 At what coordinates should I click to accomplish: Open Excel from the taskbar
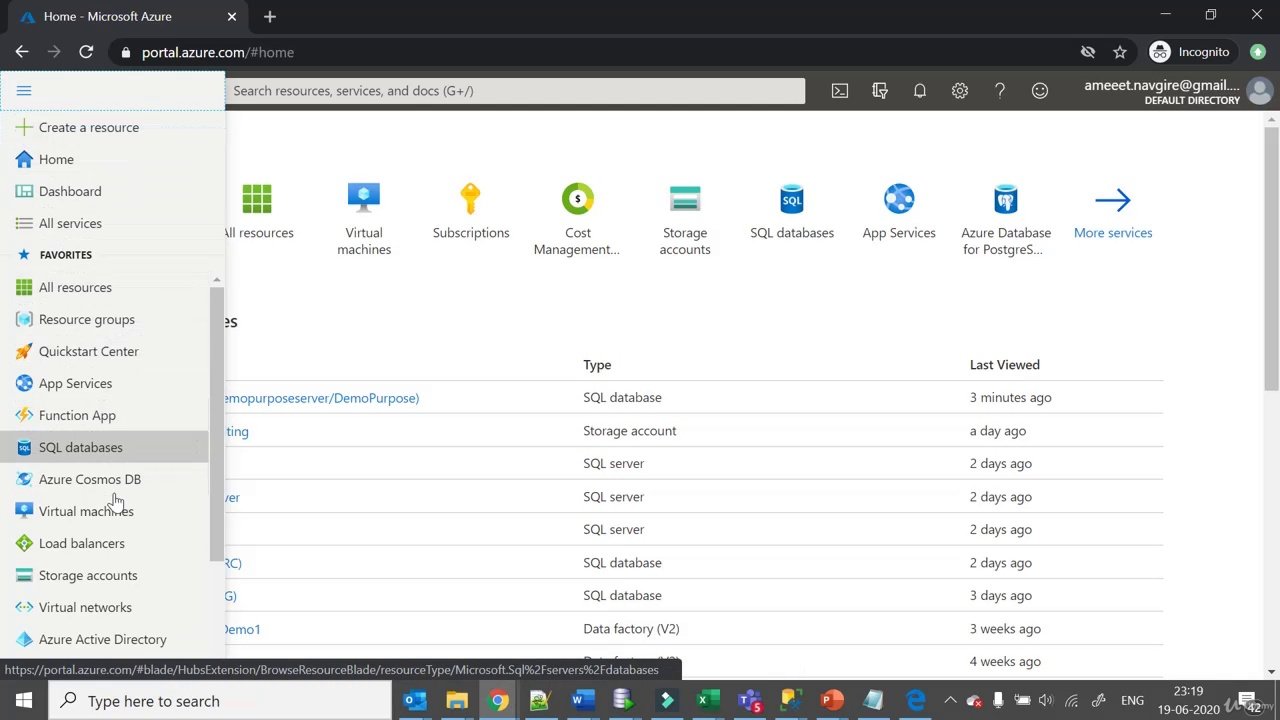[708, 701]
